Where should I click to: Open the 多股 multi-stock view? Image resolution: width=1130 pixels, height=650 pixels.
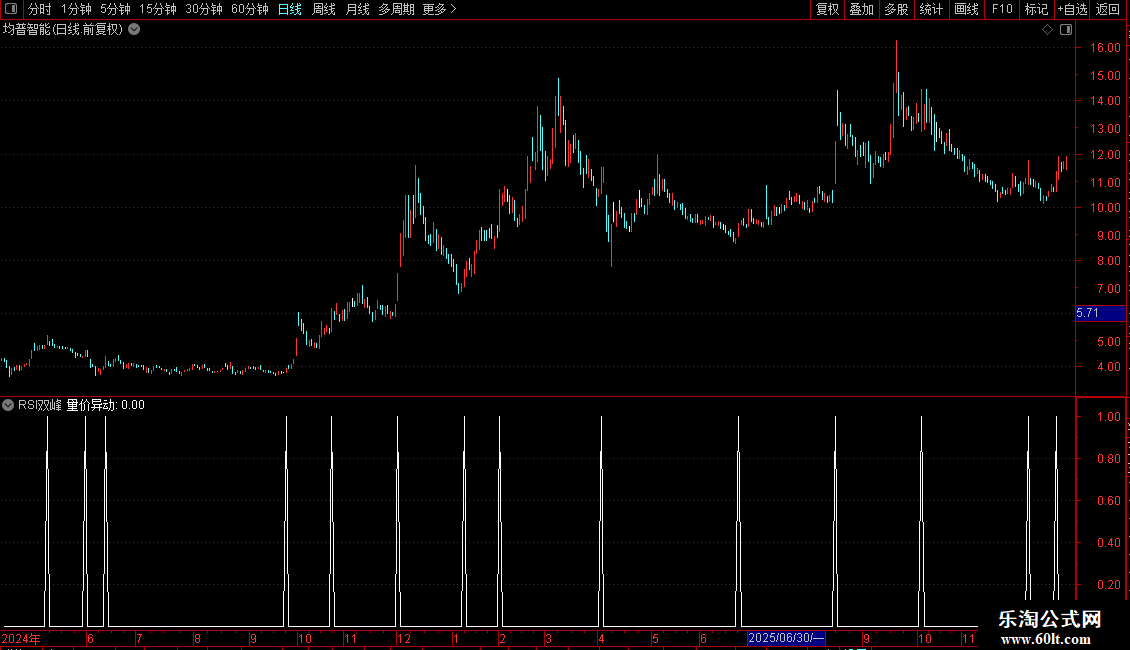pos(896,9)
